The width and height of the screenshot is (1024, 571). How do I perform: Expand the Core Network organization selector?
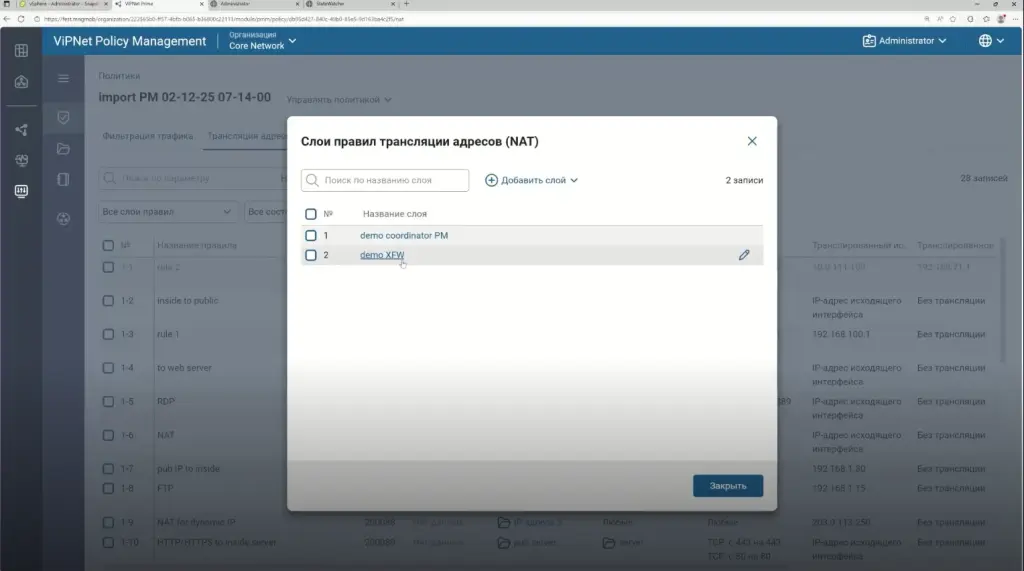click(x=262, y=41)
